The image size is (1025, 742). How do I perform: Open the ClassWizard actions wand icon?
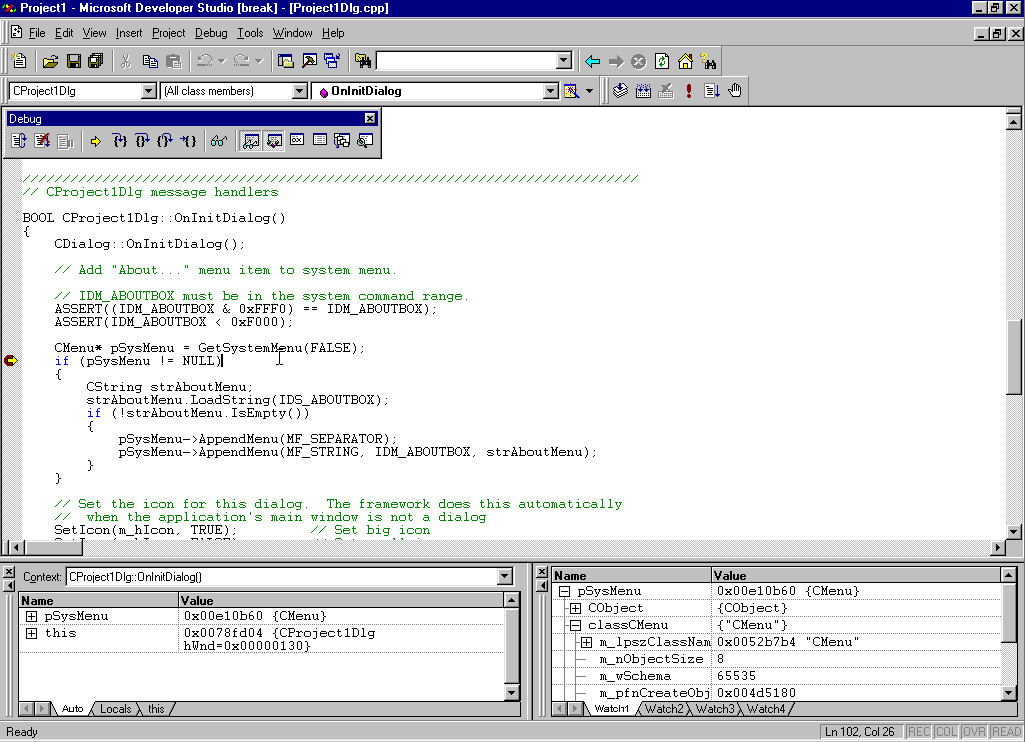(571, 91)
